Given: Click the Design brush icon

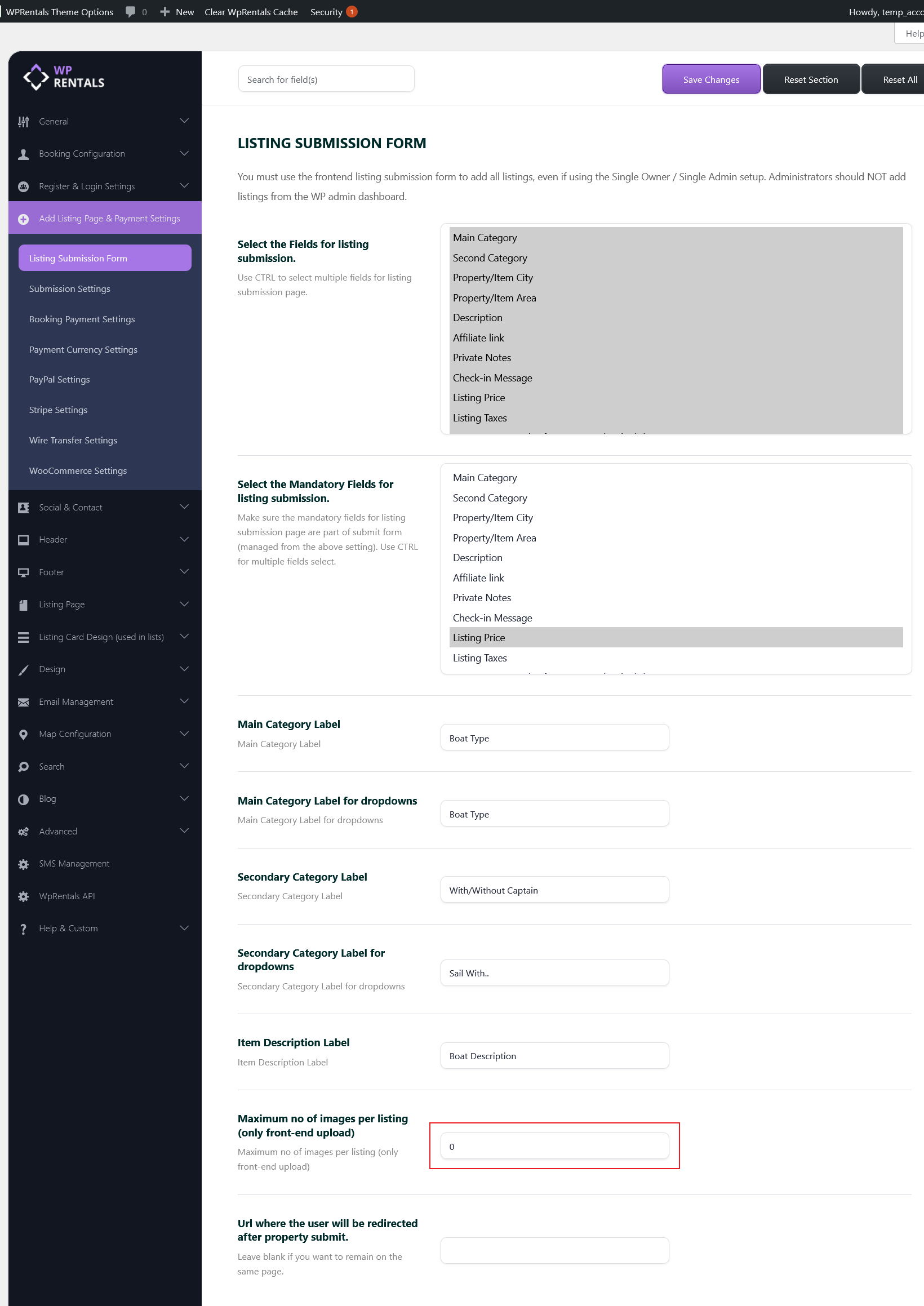Looking at the screenshot, I should [x=23, y=669].
